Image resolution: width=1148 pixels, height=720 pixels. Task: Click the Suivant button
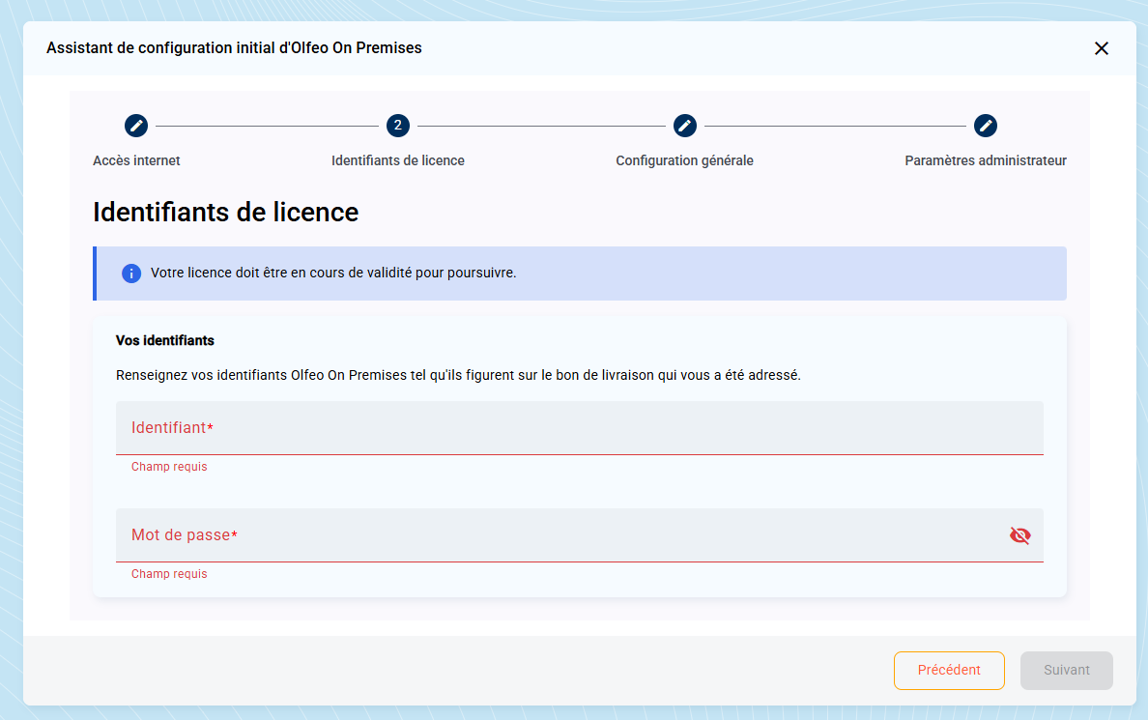pyautogui.click(x=1066, y=670)
